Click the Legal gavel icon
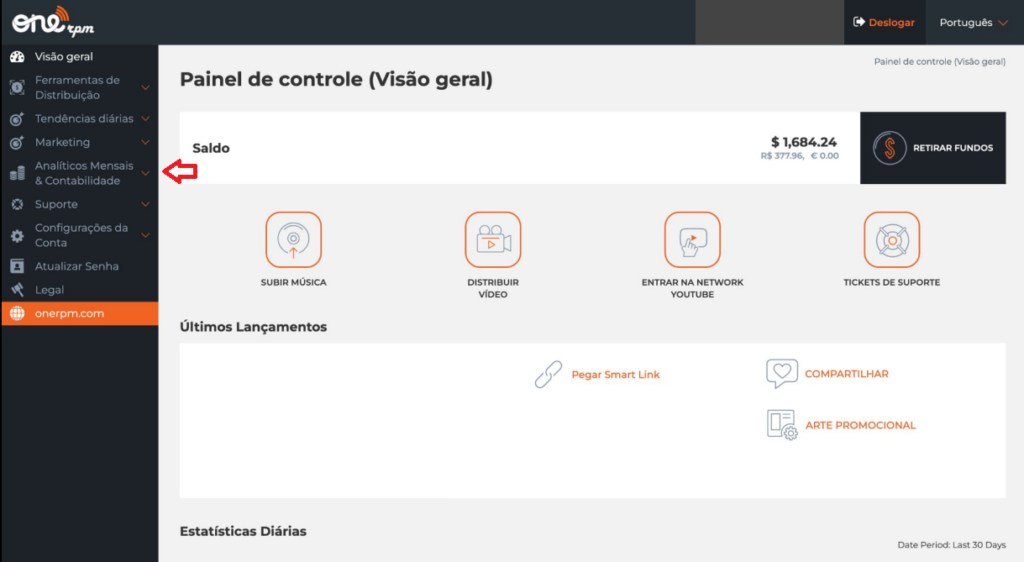Viewport: 1024px width, 562px height. pos(17,290)
